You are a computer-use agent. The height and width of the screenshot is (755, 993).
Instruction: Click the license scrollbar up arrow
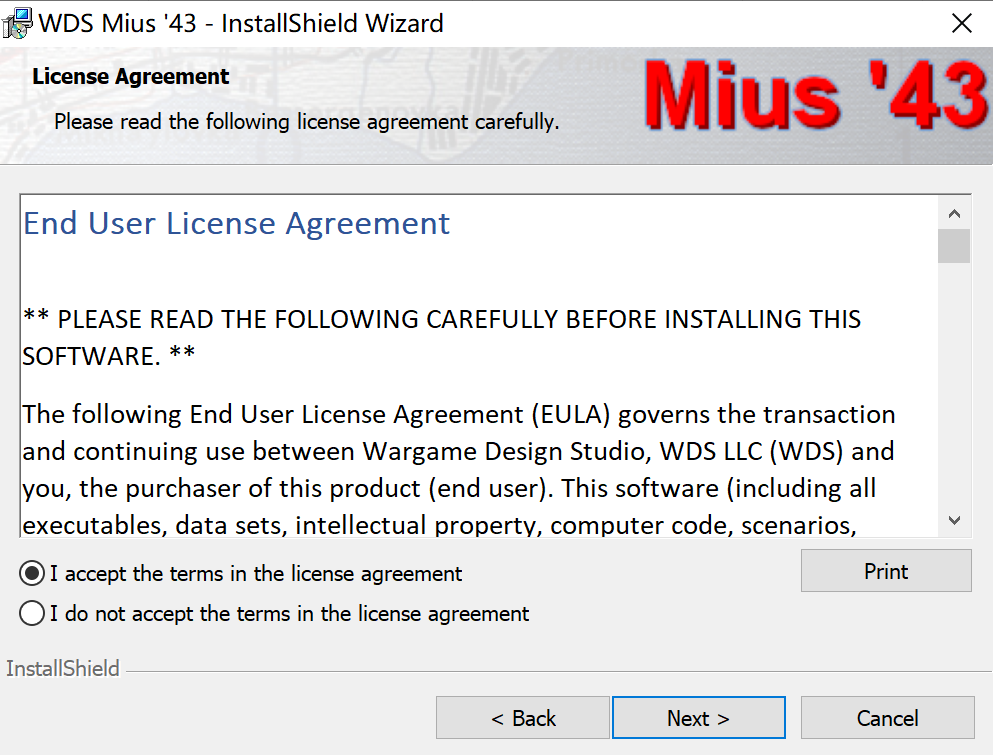954,213
